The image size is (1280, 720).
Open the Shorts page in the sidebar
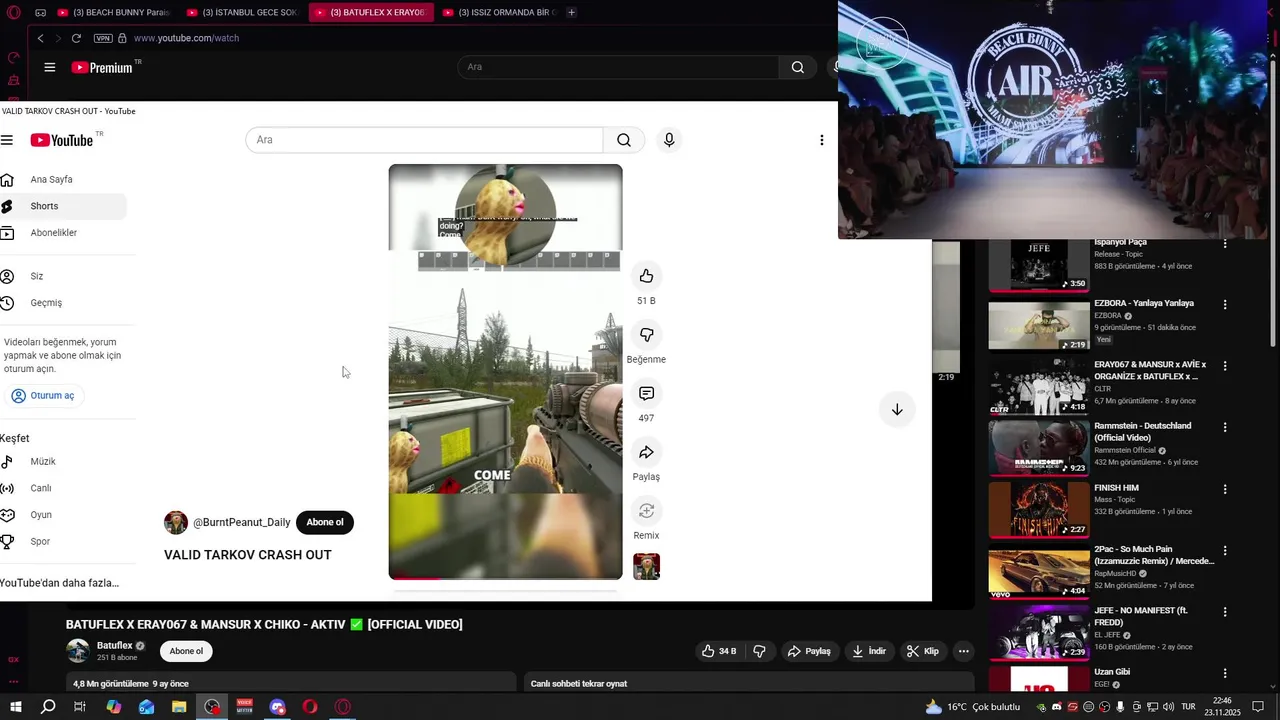point(62,206)
